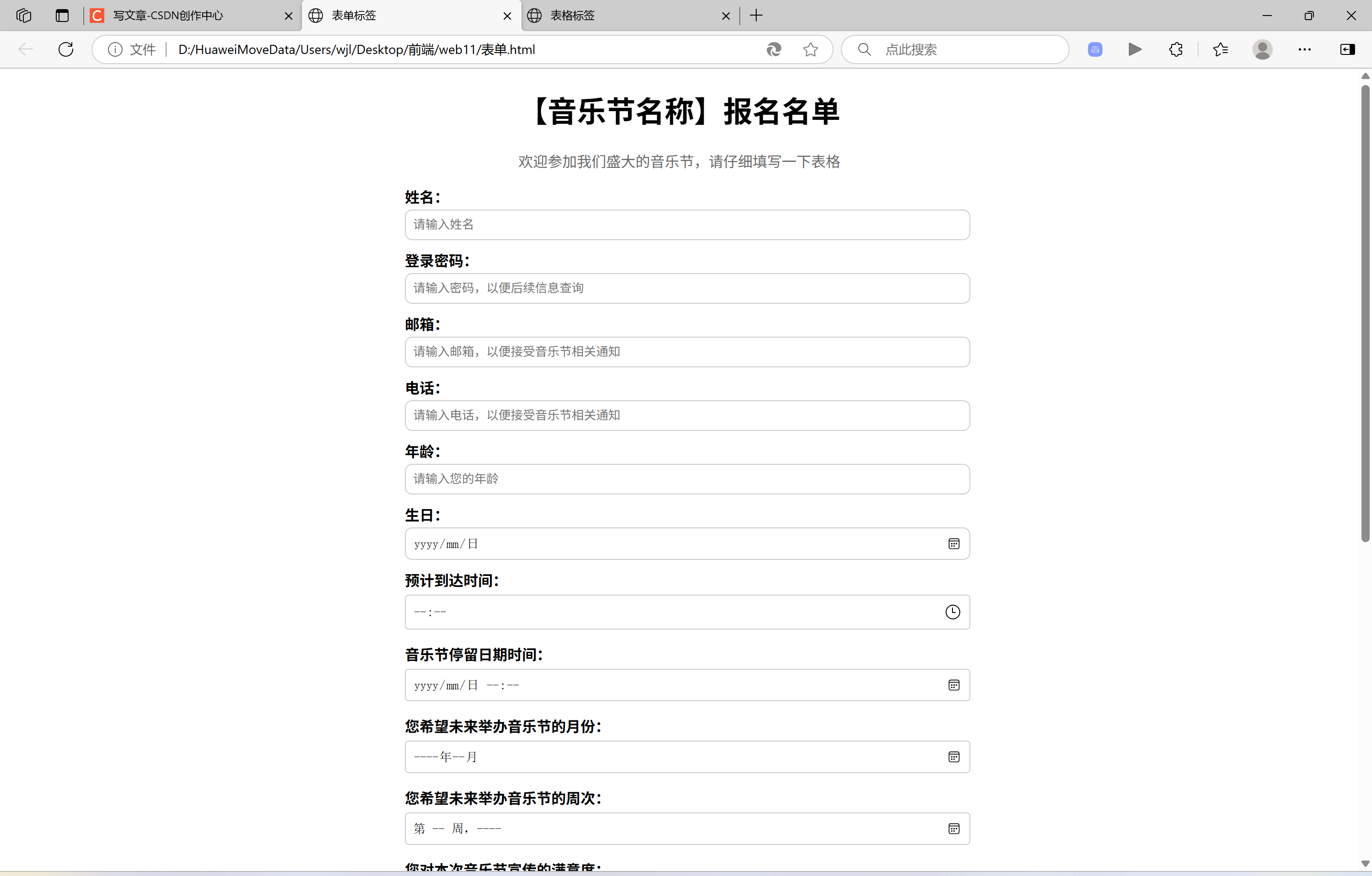Click the sidebar toggle icon at far right
Viewport: 1372px width, 876px height.
[1347, 49]
